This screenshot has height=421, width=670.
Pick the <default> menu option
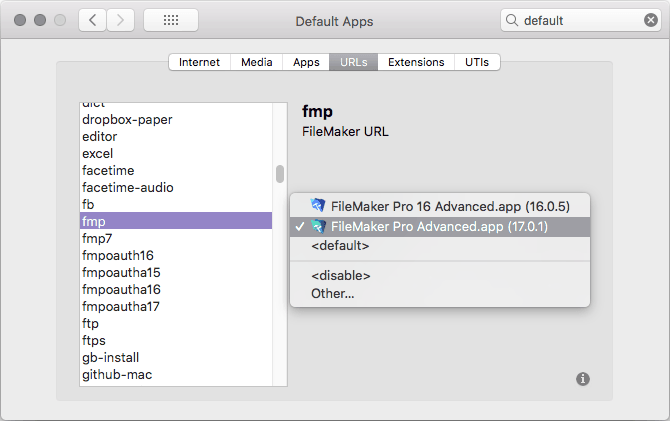click(x=440, y=246)
